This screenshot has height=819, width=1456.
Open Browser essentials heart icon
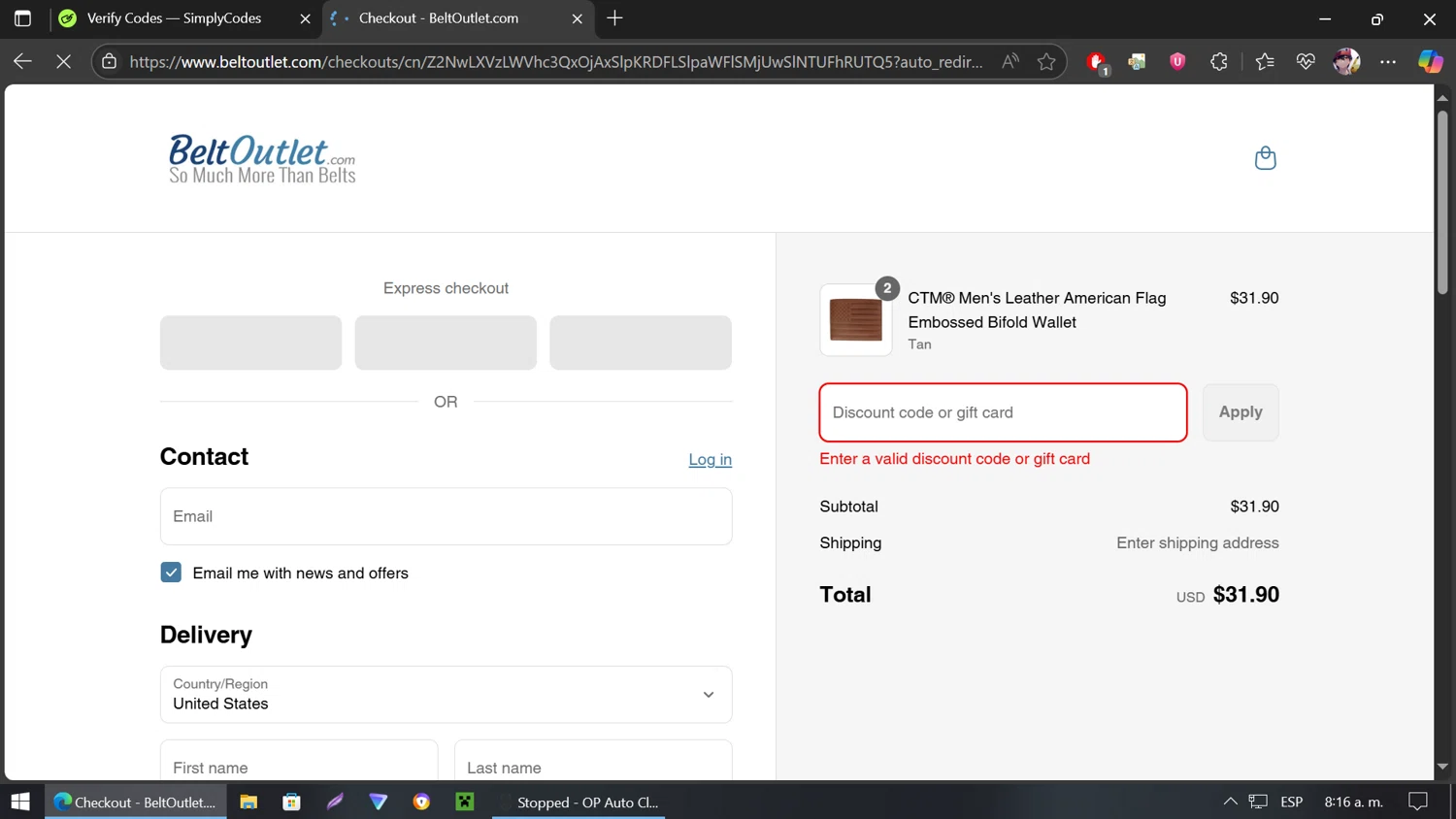click(1306, 61)
